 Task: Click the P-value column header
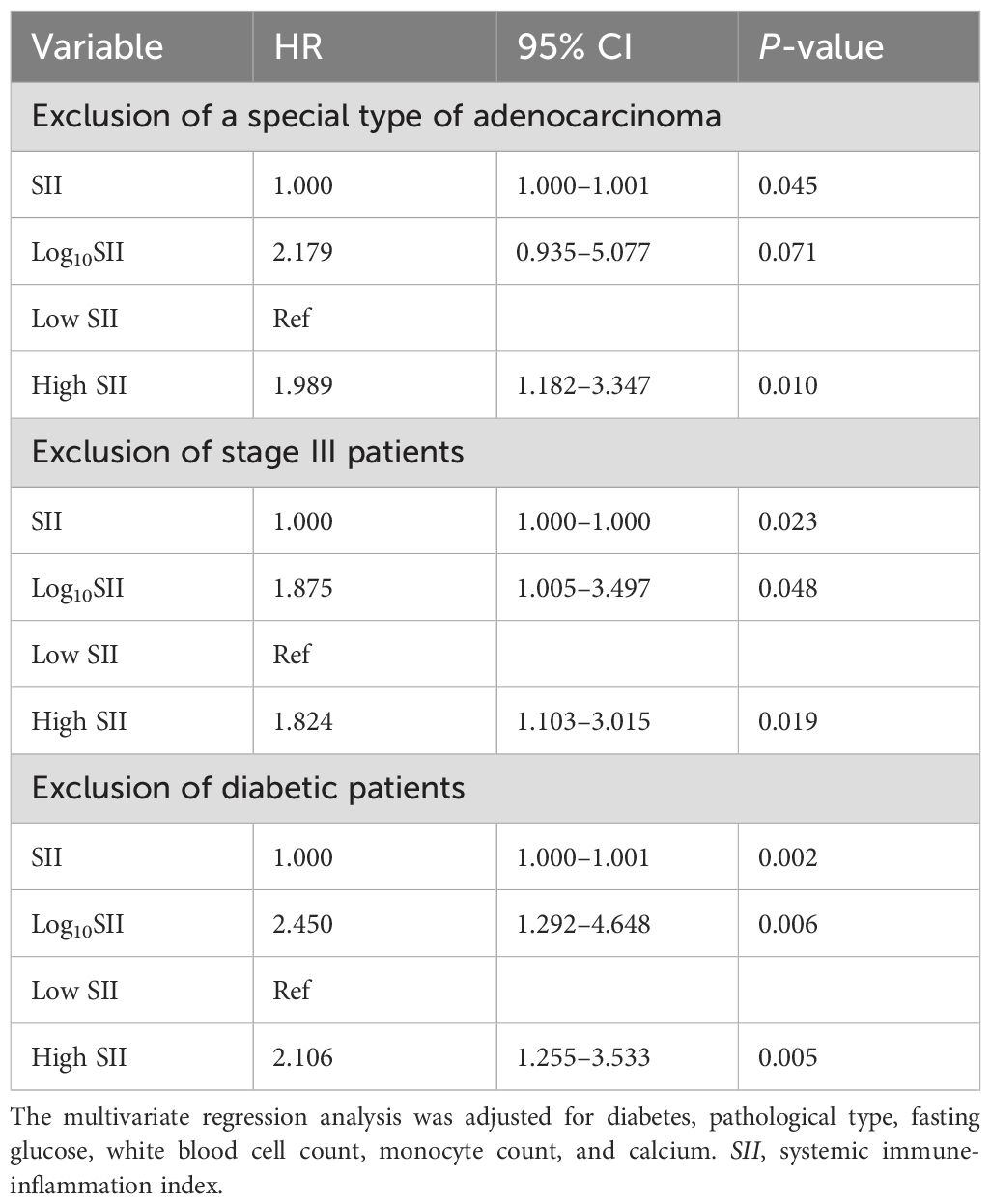[x=821, y=47]
